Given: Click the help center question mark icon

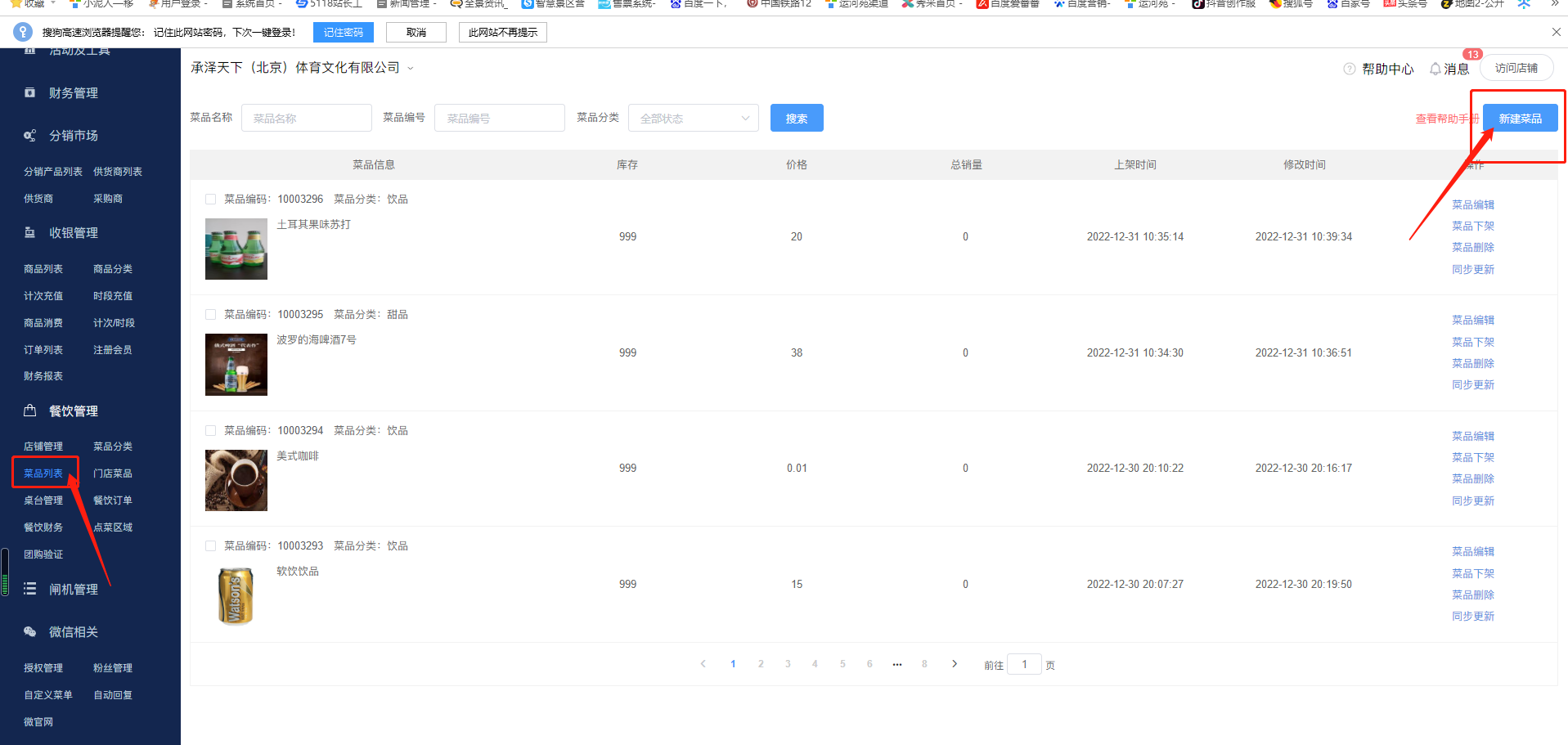Looking at the screenshot, I should 1350,69.
